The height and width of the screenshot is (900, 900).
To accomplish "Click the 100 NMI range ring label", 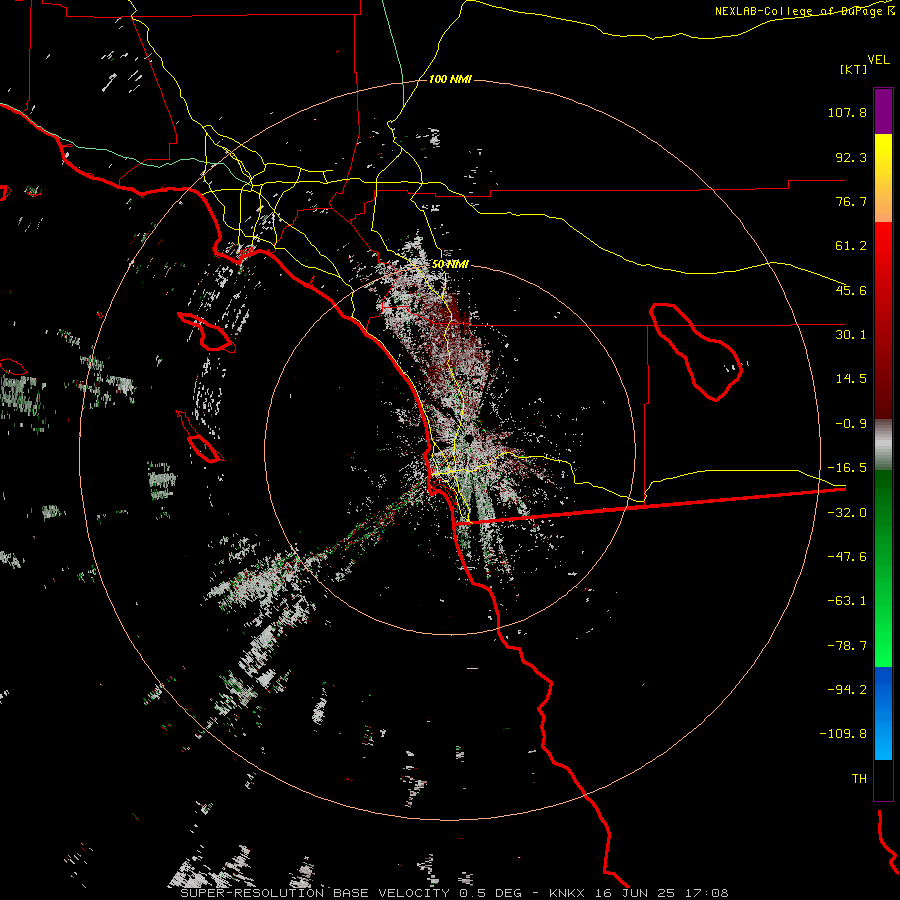I will coord(450,79).
